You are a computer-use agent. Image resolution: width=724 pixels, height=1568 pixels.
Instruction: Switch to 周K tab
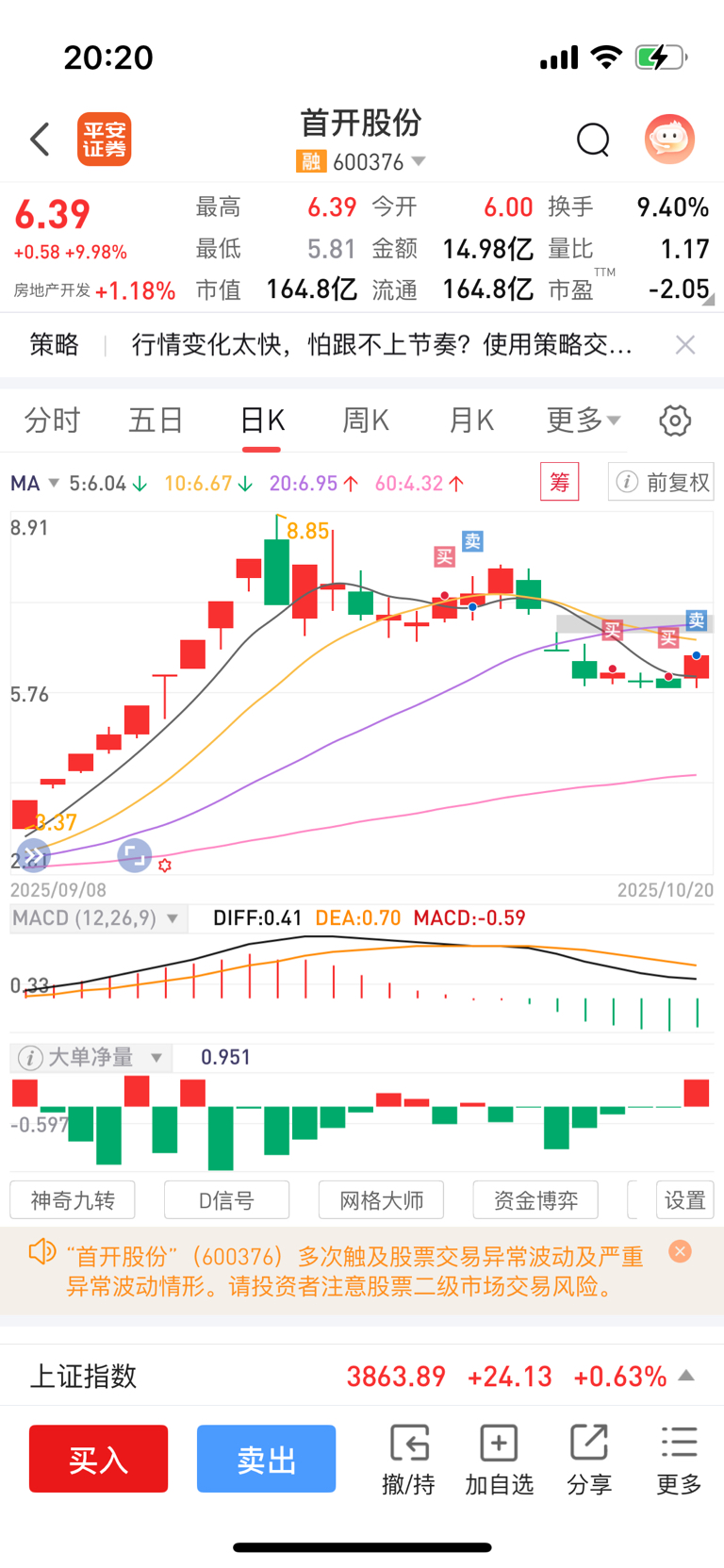(366, 421)
